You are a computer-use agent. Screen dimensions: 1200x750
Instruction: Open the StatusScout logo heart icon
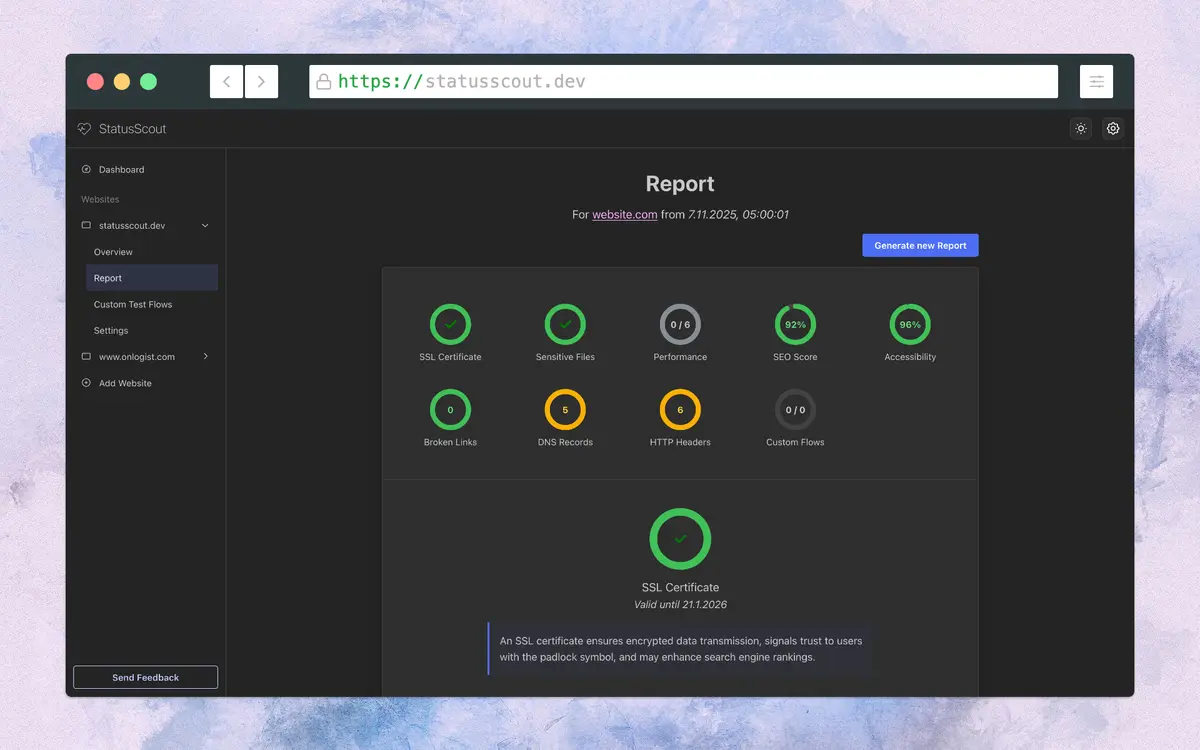tap(84, 128)
